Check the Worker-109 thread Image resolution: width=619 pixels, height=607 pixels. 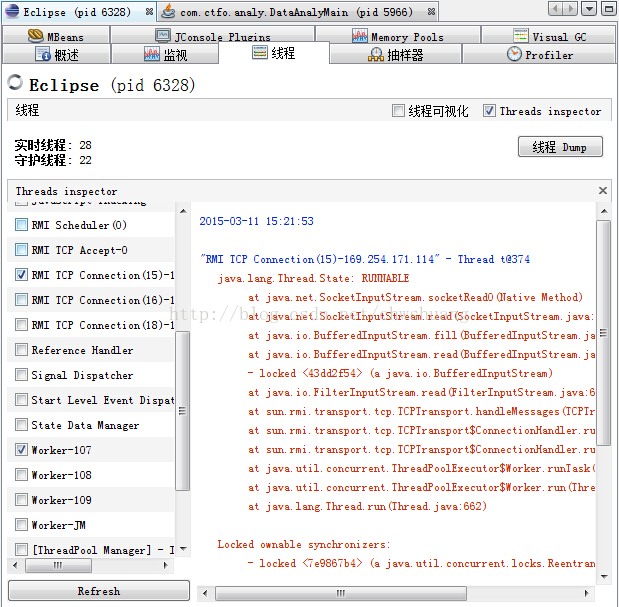pyautogui.click(x=21, y=500)
